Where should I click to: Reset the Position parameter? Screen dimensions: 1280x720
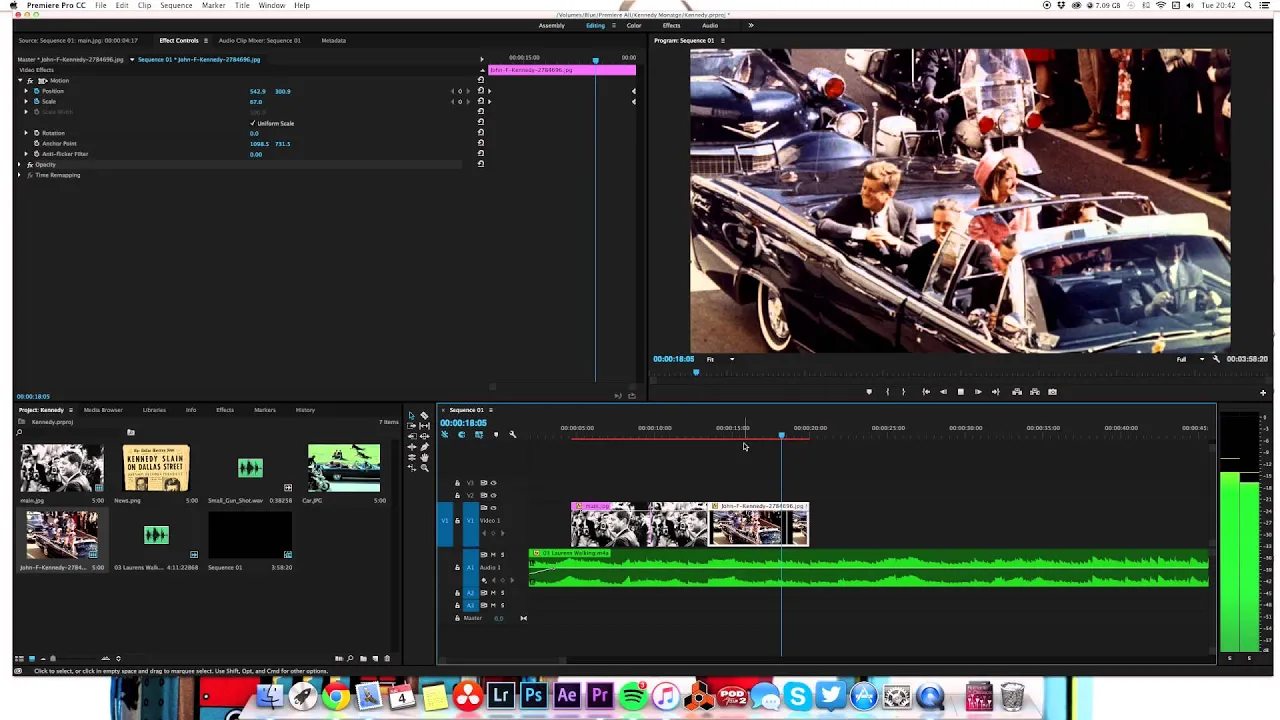click(480, 91)
